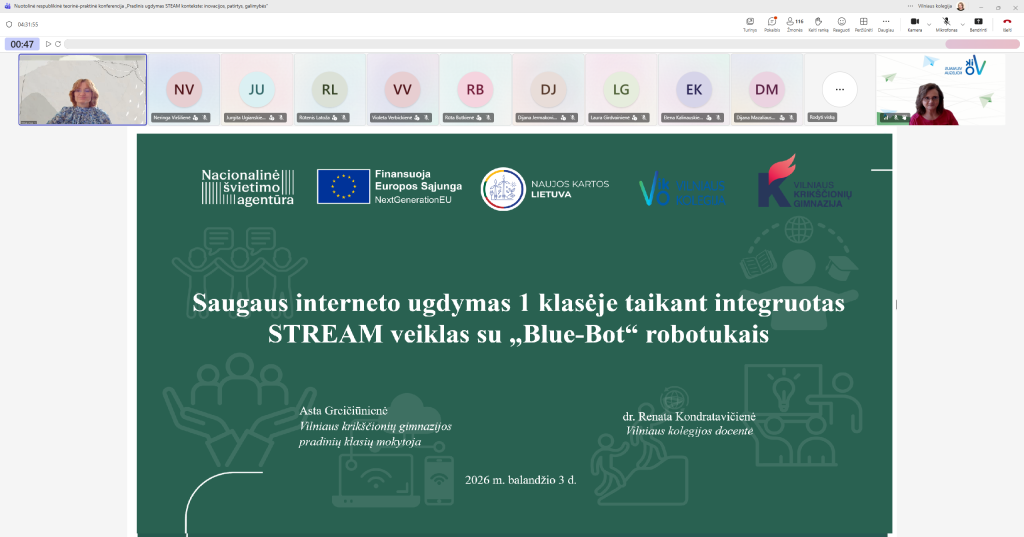Screen dimensions: 1024x537
Task: Leave the meeting with Išeiti button
Action: [1007, 23]
